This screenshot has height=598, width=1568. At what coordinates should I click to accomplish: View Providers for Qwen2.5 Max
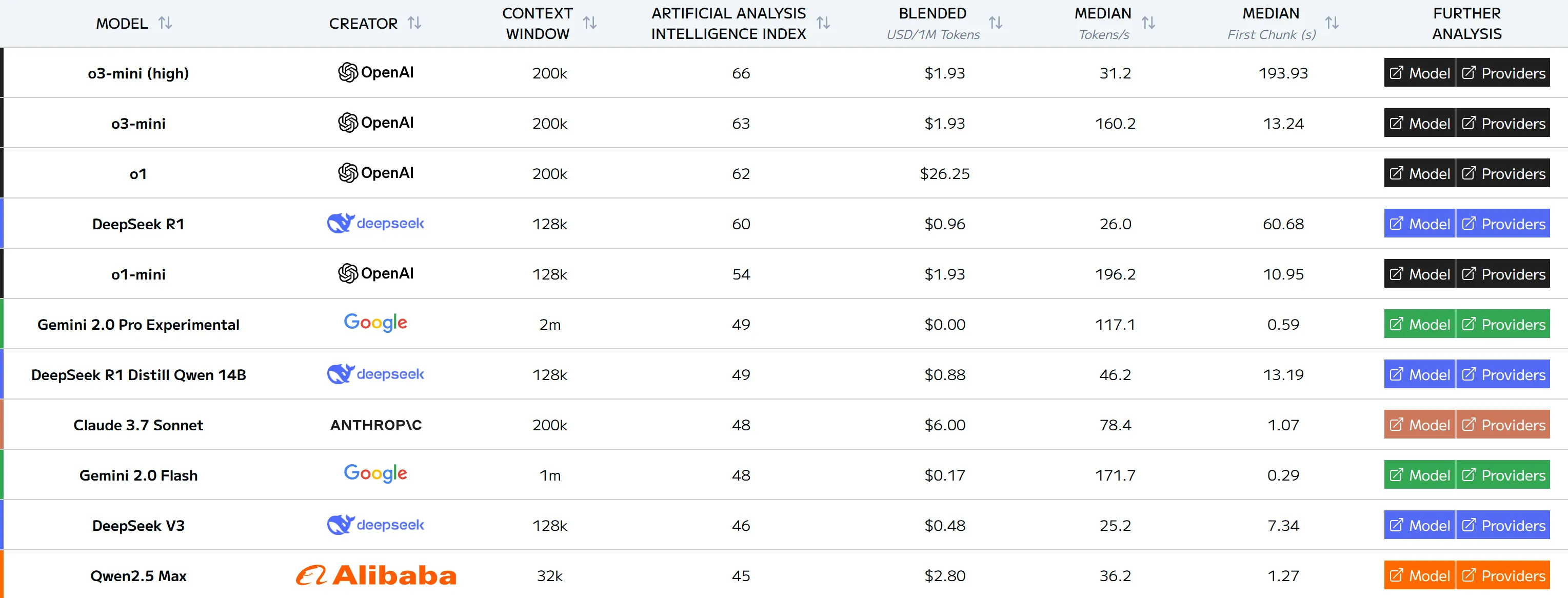point(1503,575)
